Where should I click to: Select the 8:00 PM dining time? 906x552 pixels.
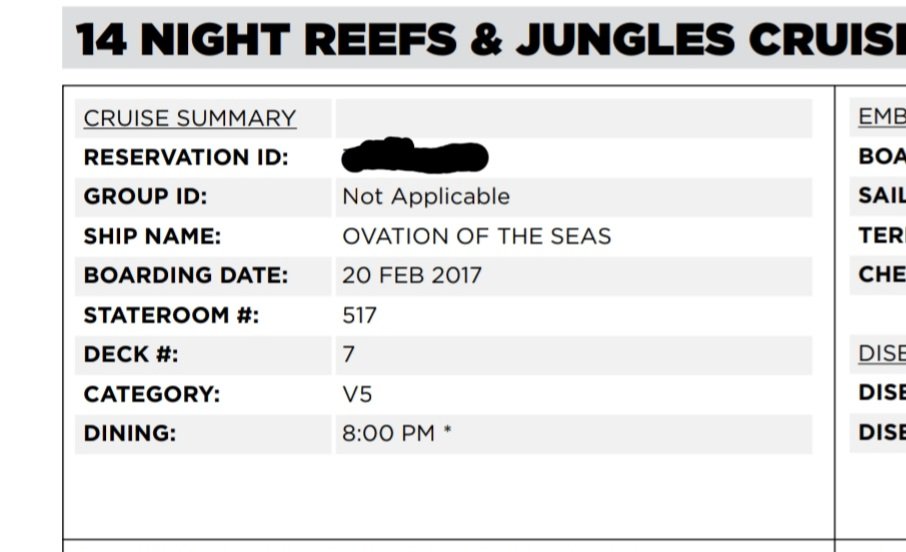pos(388,434)
